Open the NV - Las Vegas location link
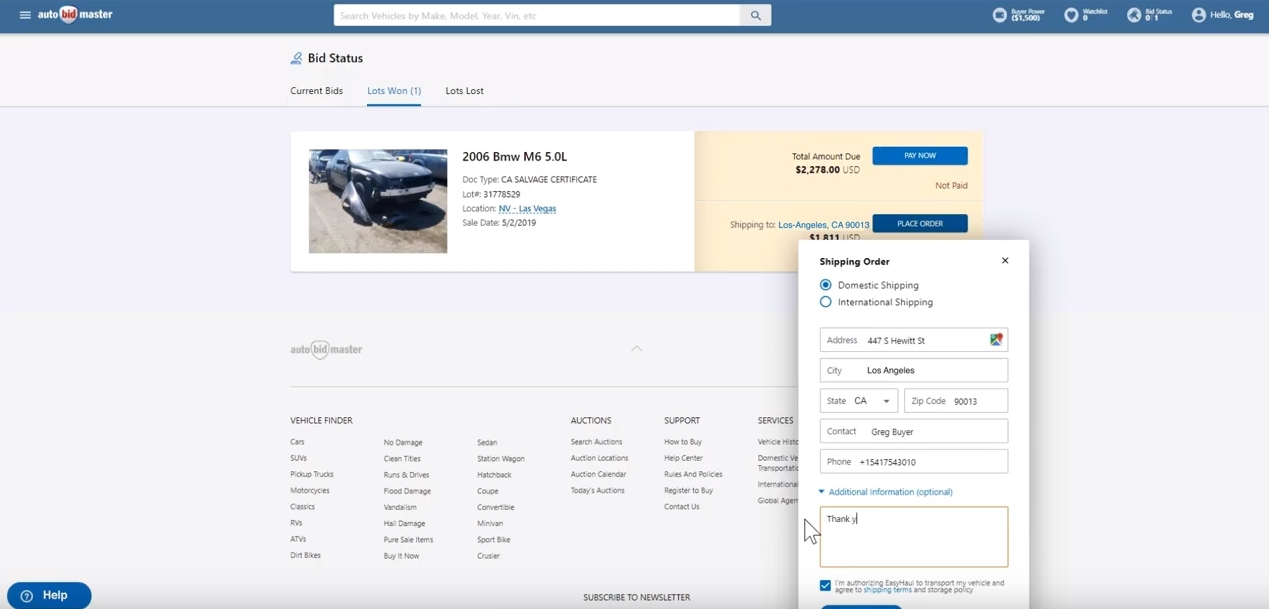 [527, 209]
